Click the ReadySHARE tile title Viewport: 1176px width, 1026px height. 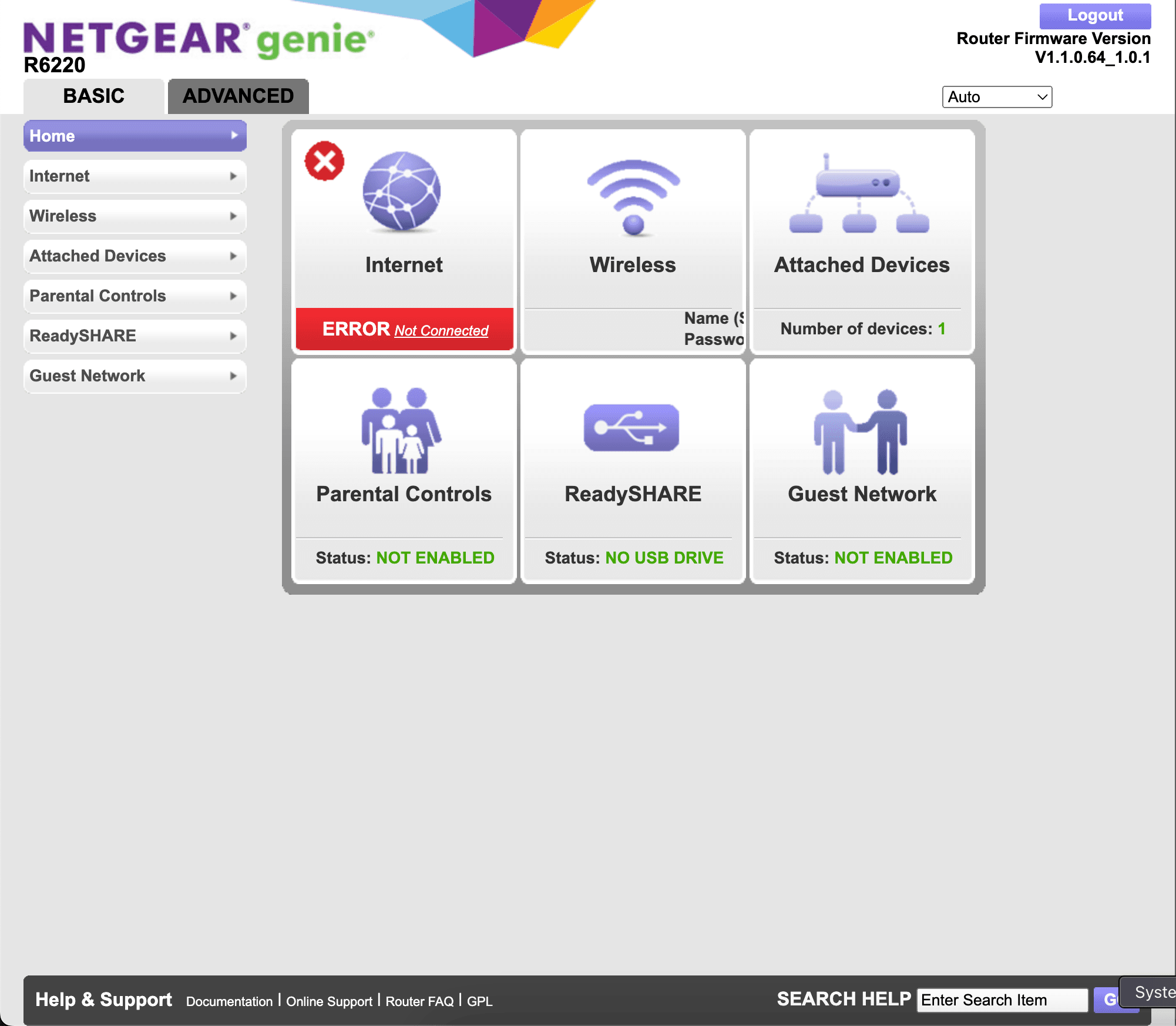tap(633, 494)
